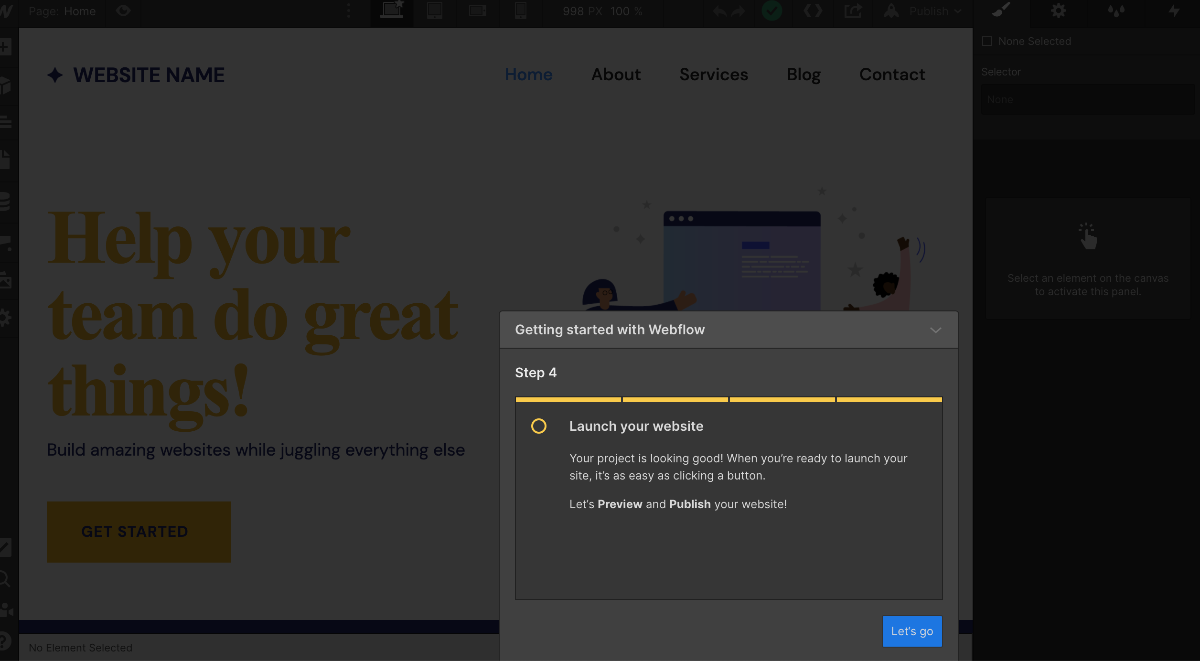Switch to the Style Manager drops tab
The image size is (1200, 661).
click(1116, 11)
